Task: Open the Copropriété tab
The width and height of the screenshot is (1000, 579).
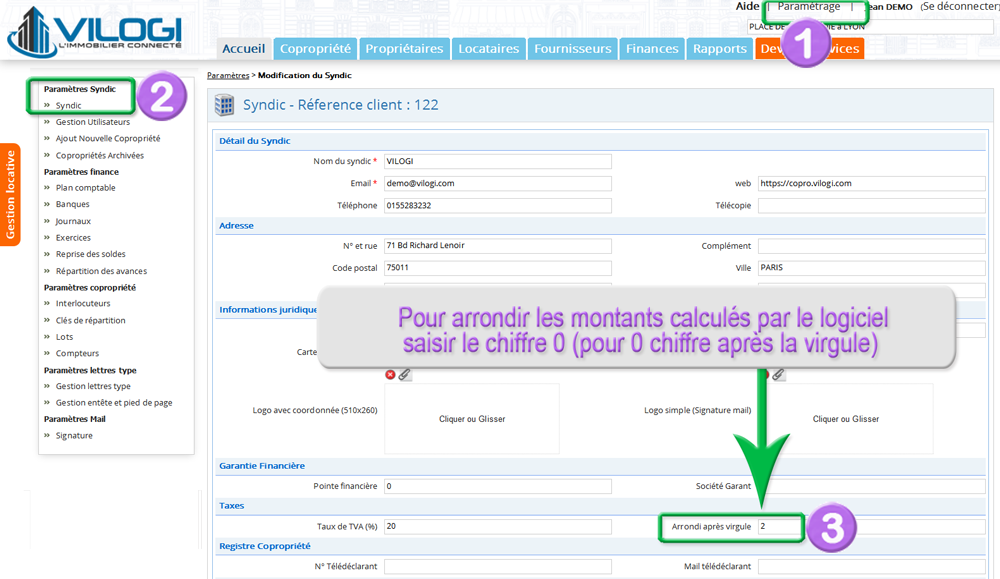Action: coord(315,48)
